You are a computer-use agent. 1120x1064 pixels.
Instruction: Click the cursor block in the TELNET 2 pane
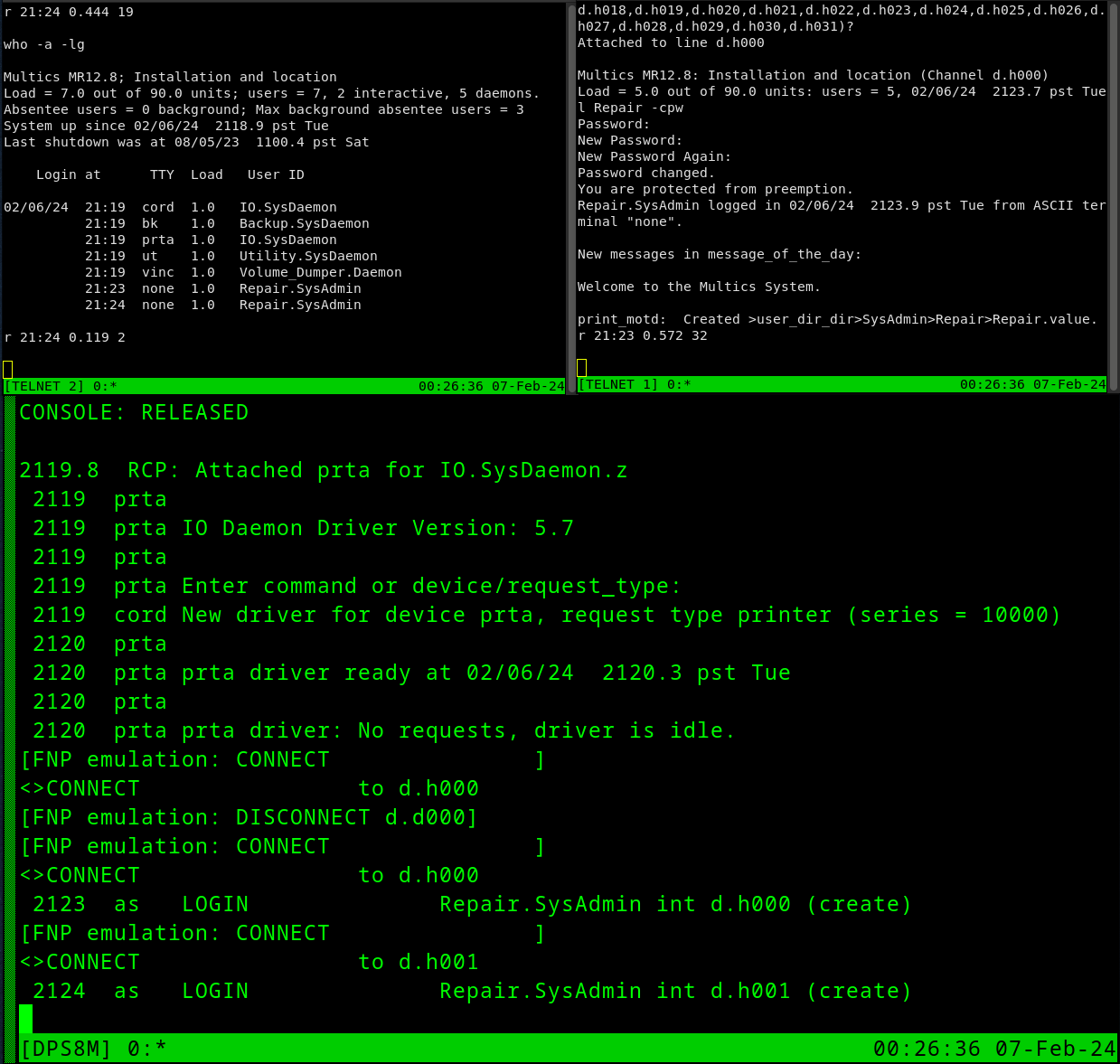click(8, 369)
